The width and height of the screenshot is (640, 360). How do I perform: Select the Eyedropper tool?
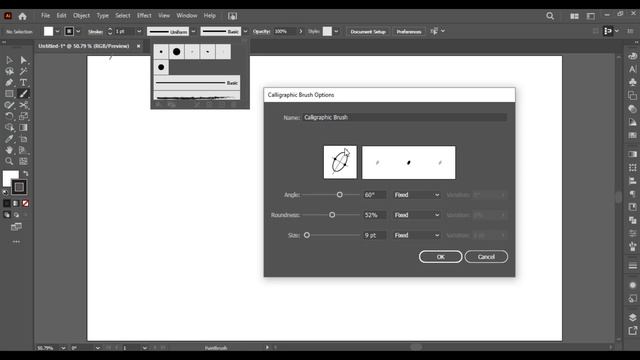(9, 139)
